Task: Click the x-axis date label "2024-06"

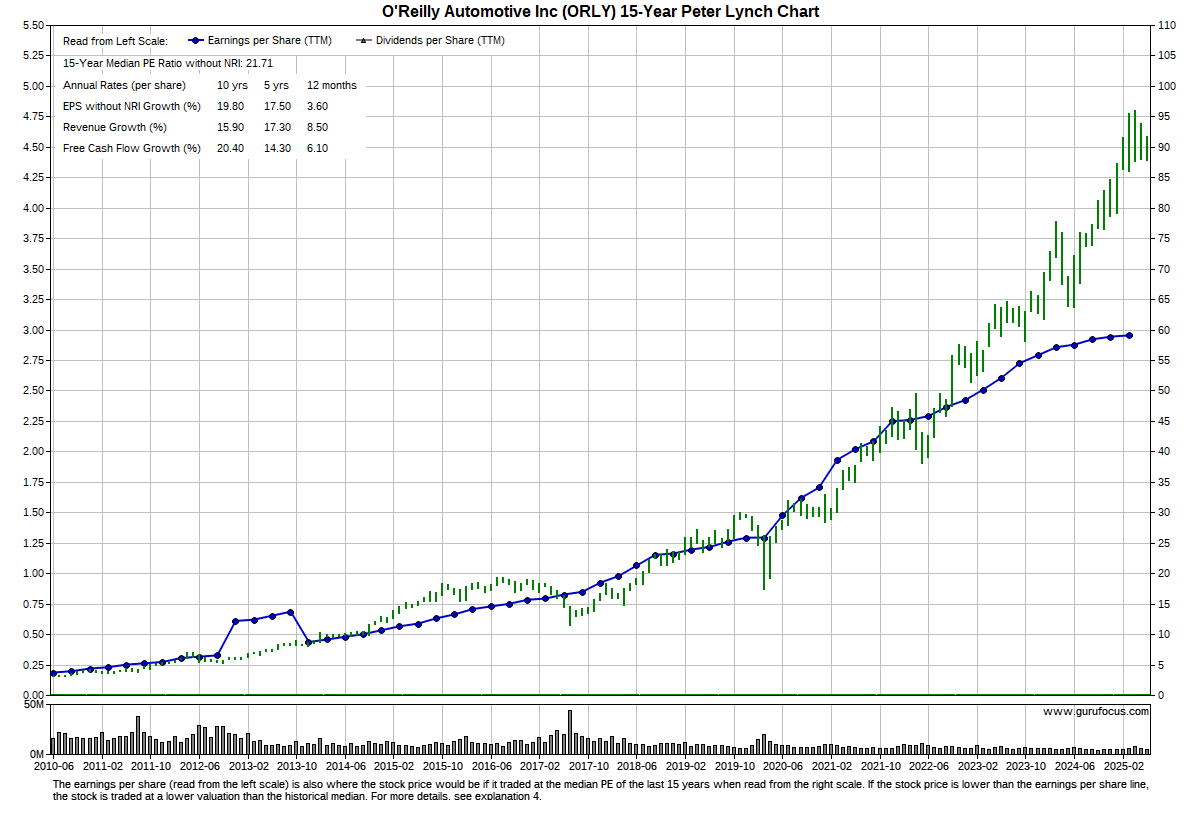Action: coord(1073,767)
